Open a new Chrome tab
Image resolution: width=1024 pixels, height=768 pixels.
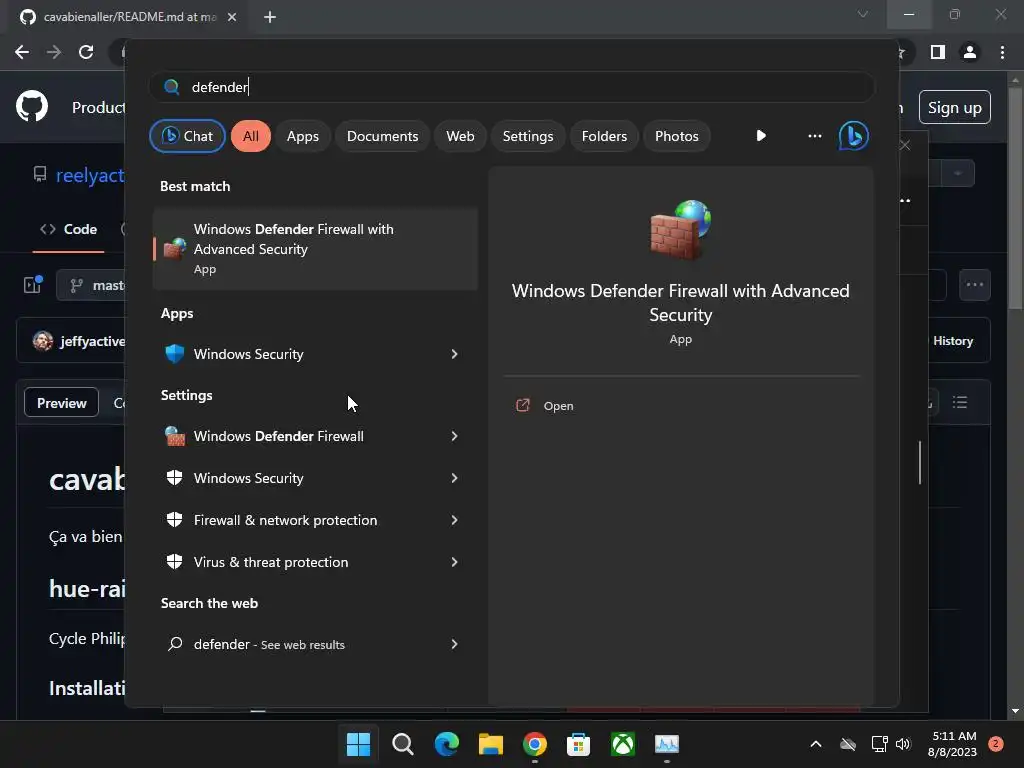(270, 17)
